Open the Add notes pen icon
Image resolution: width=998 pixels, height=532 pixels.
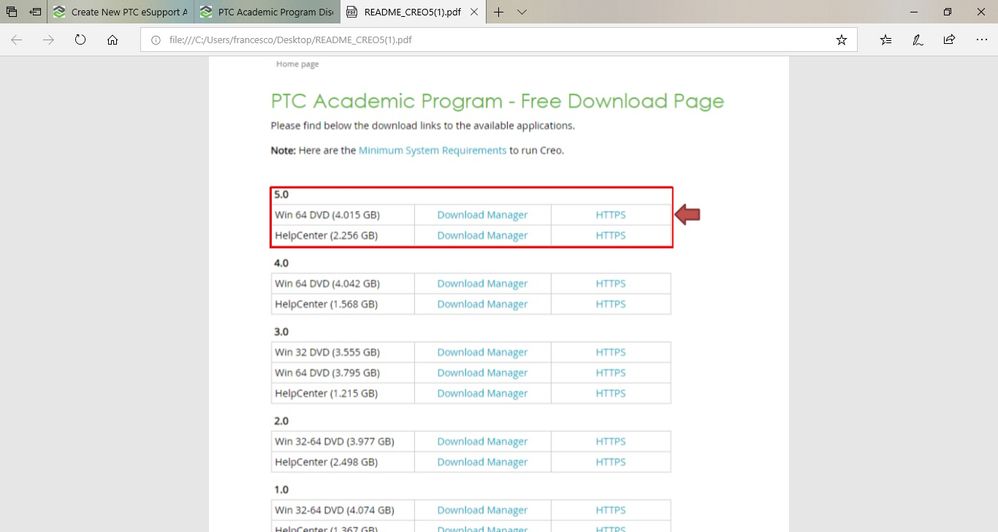coord(917,40)
